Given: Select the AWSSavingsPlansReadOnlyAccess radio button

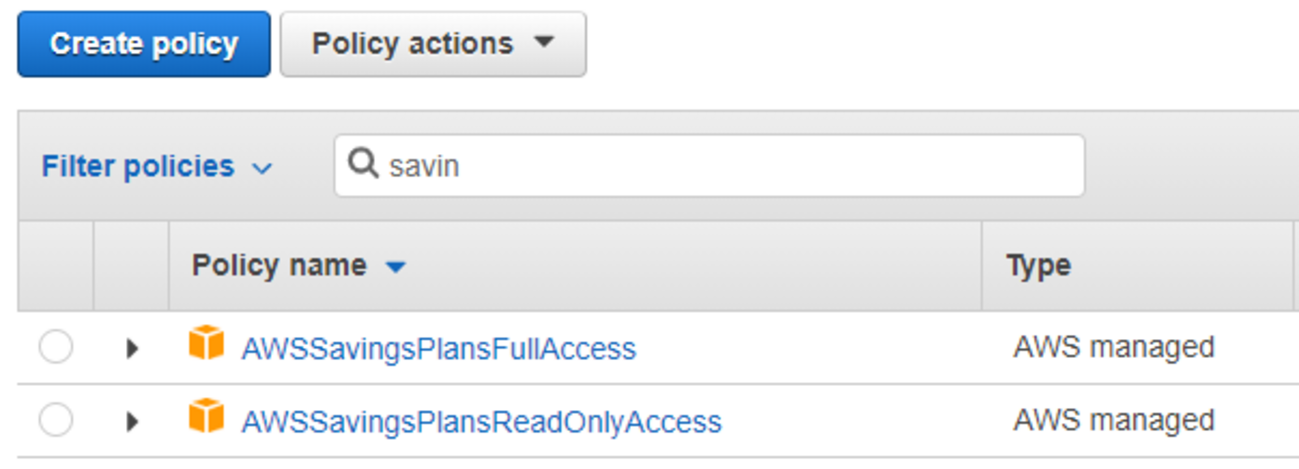Looking at the screenshot, I should pyautogui.click(x=56, y=421).
